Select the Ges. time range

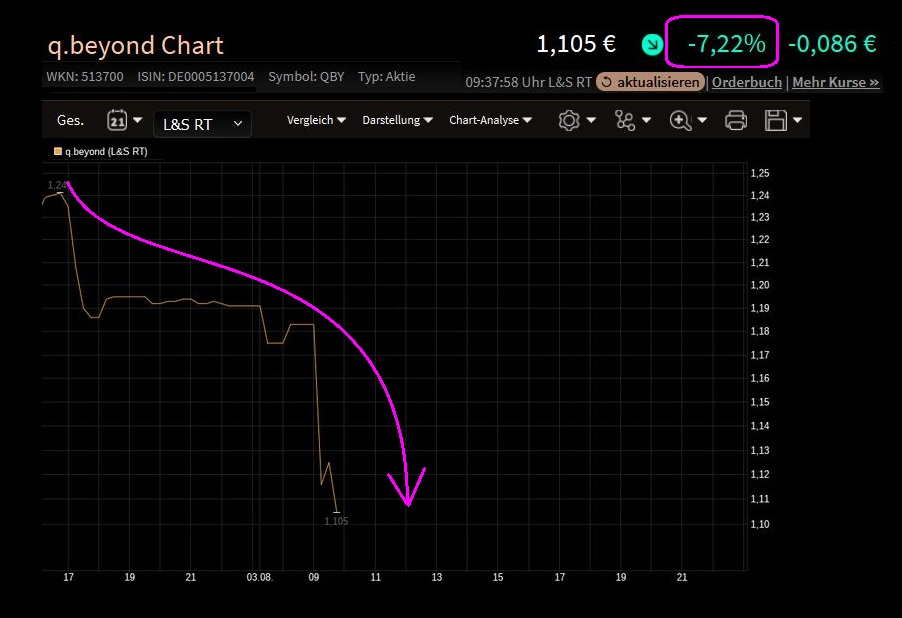70,120
